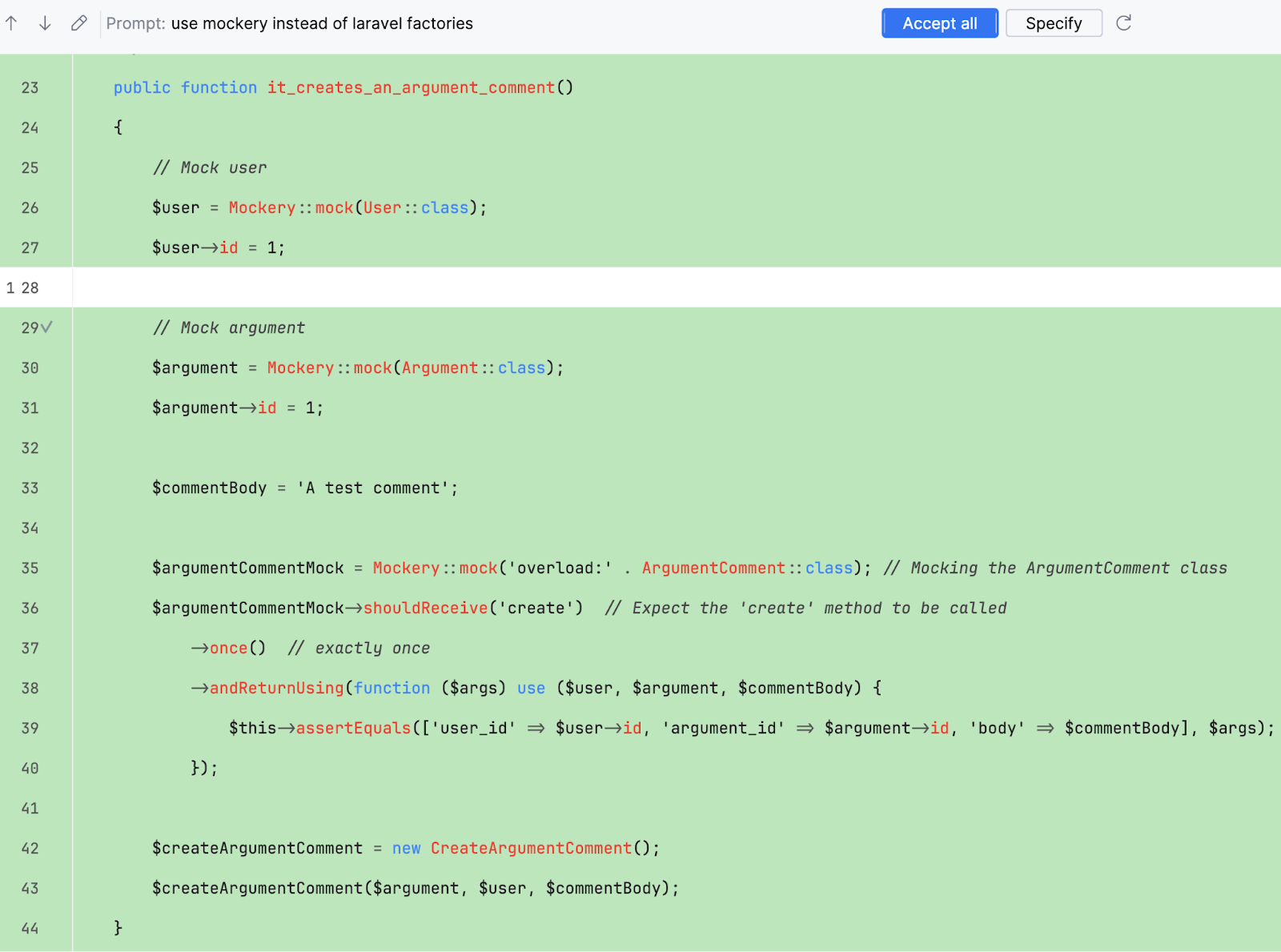Click line number 23 in gutter
1281x952 pixels.
point(30,88)
